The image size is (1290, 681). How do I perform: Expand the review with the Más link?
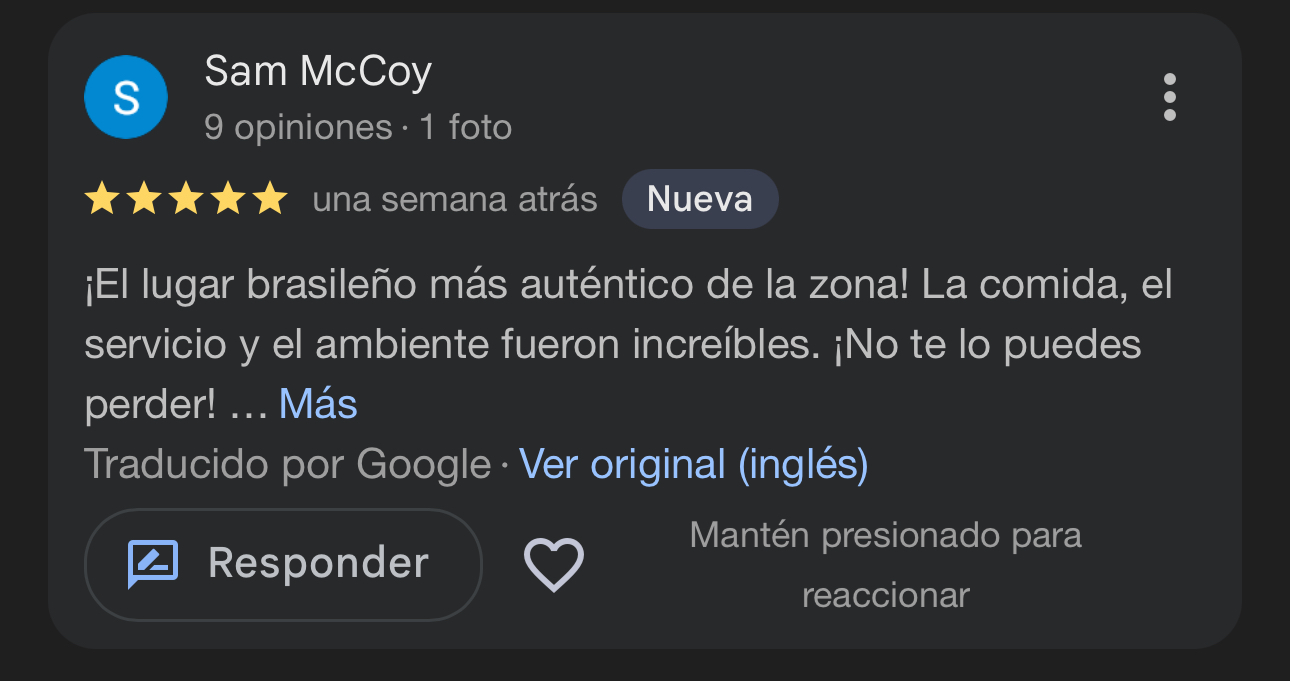[318, 404]
